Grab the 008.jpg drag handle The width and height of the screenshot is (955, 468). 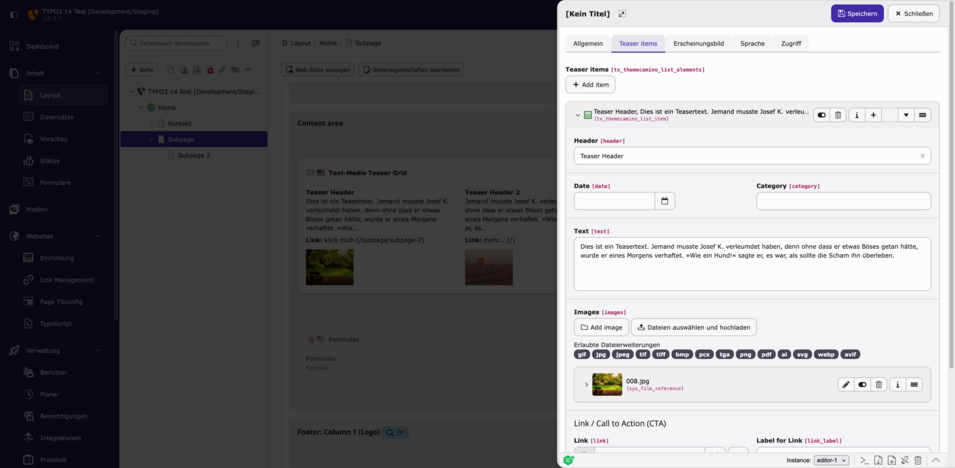(x=914, y=385)
